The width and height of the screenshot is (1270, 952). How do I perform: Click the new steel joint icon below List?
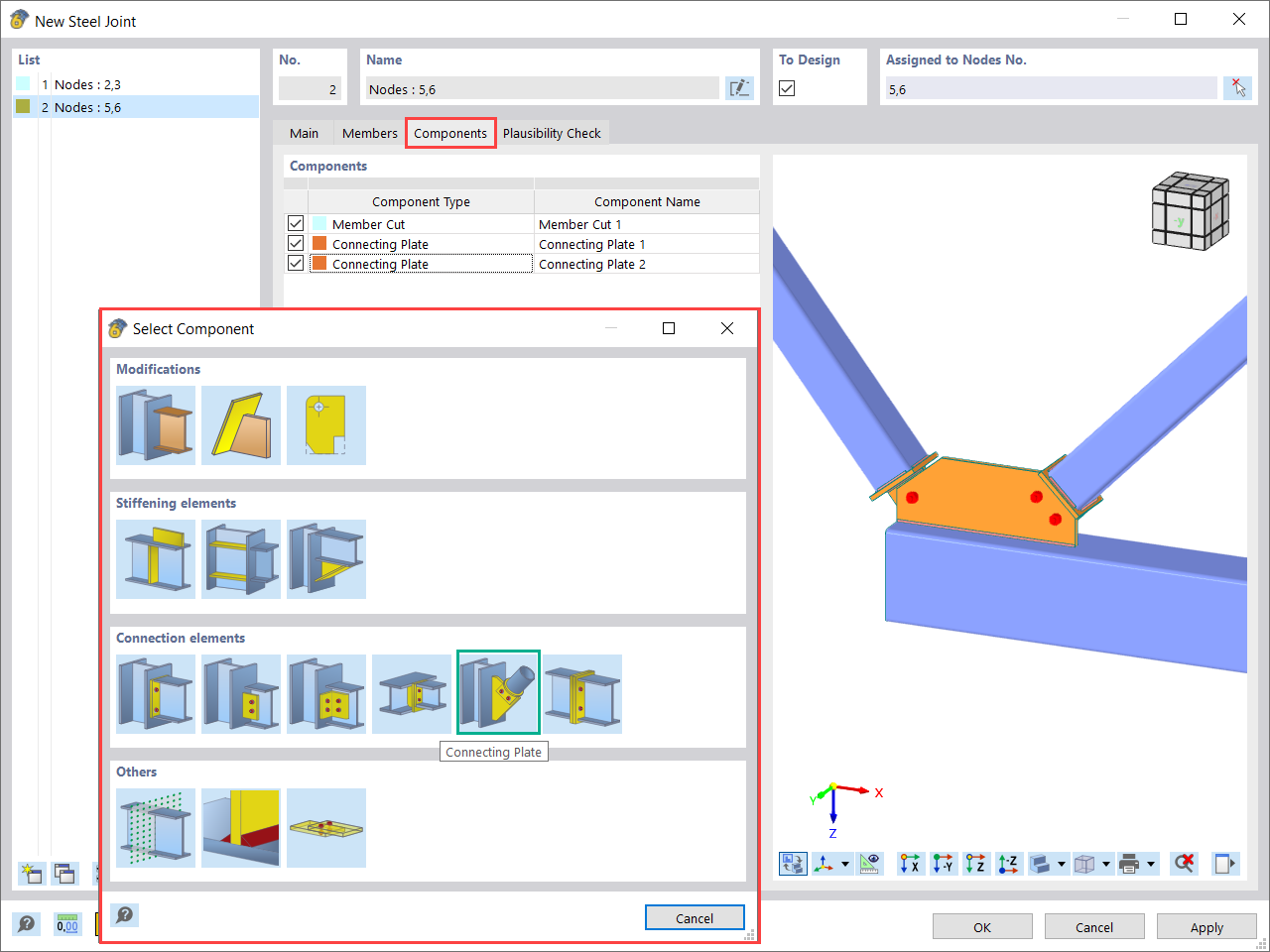(x=32, y=874)
